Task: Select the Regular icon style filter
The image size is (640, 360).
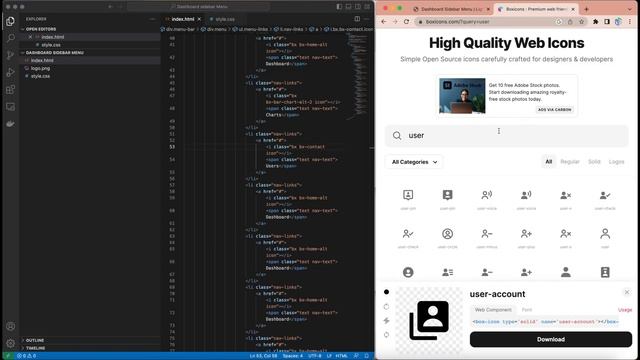Action: click(570, 162)
